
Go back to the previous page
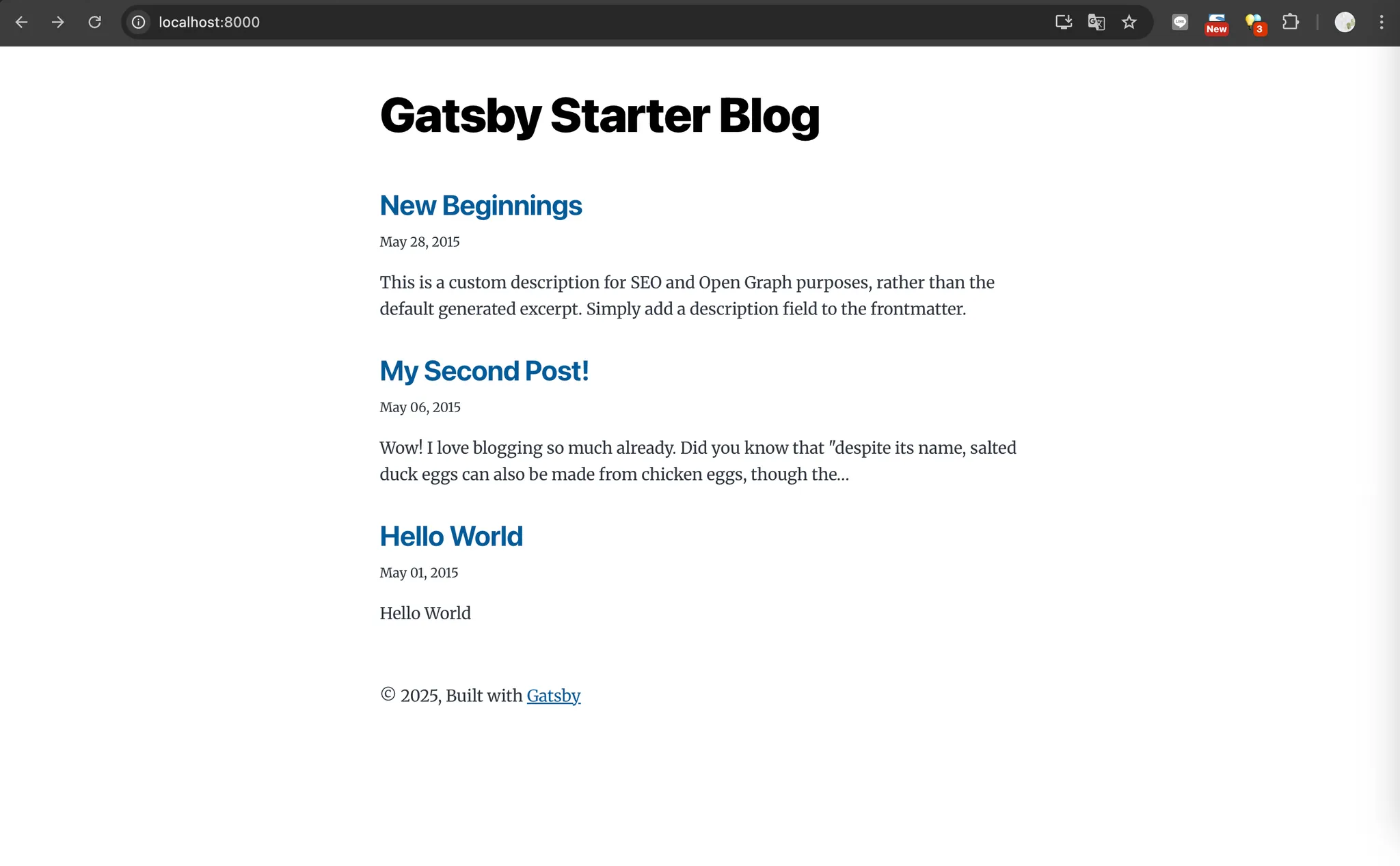(x=21, y=23)
